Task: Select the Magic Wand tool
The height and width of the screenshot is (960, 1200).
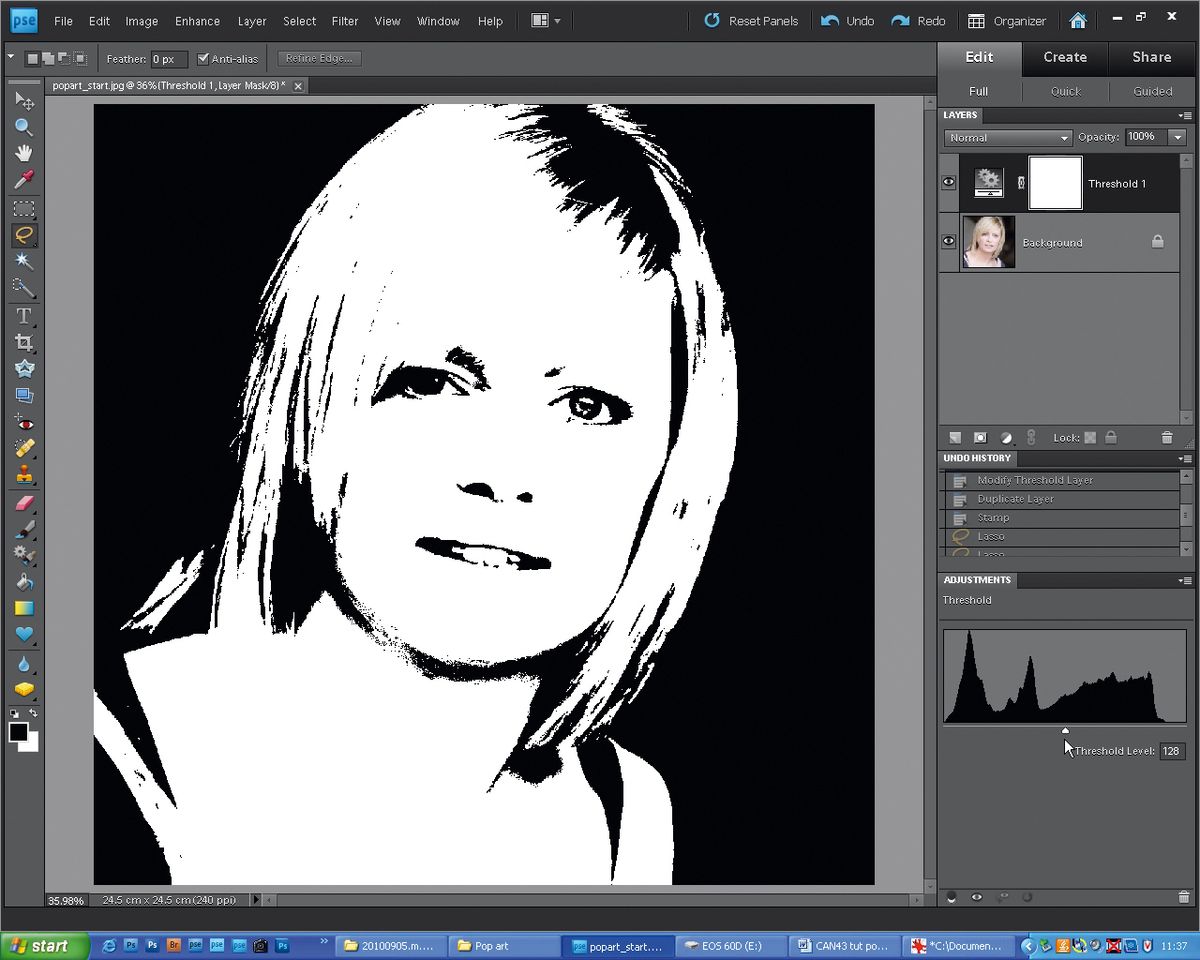Action: coord(25,261)
